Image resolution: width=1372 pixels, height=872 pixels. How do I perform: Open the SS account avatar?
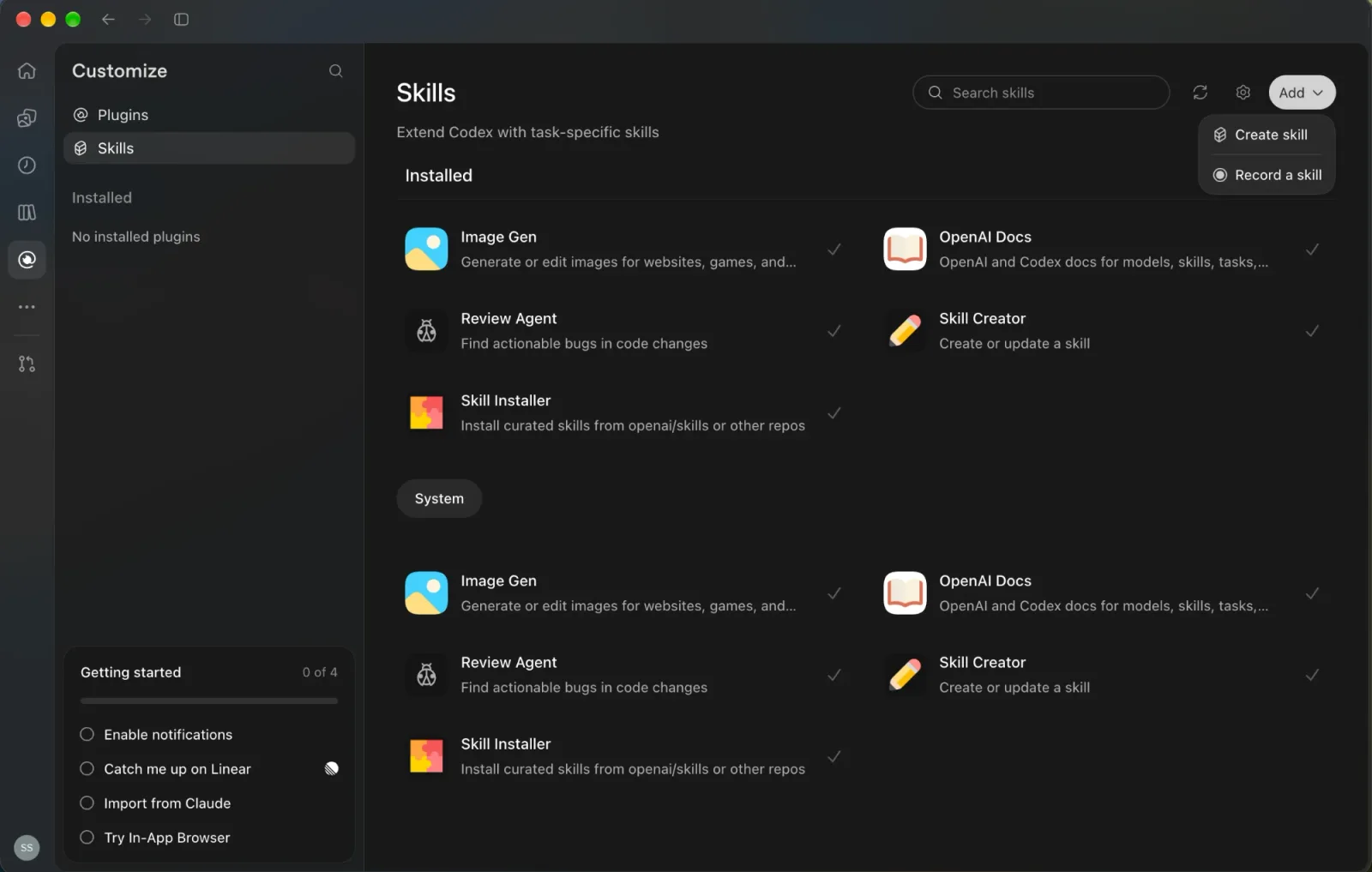27,847
